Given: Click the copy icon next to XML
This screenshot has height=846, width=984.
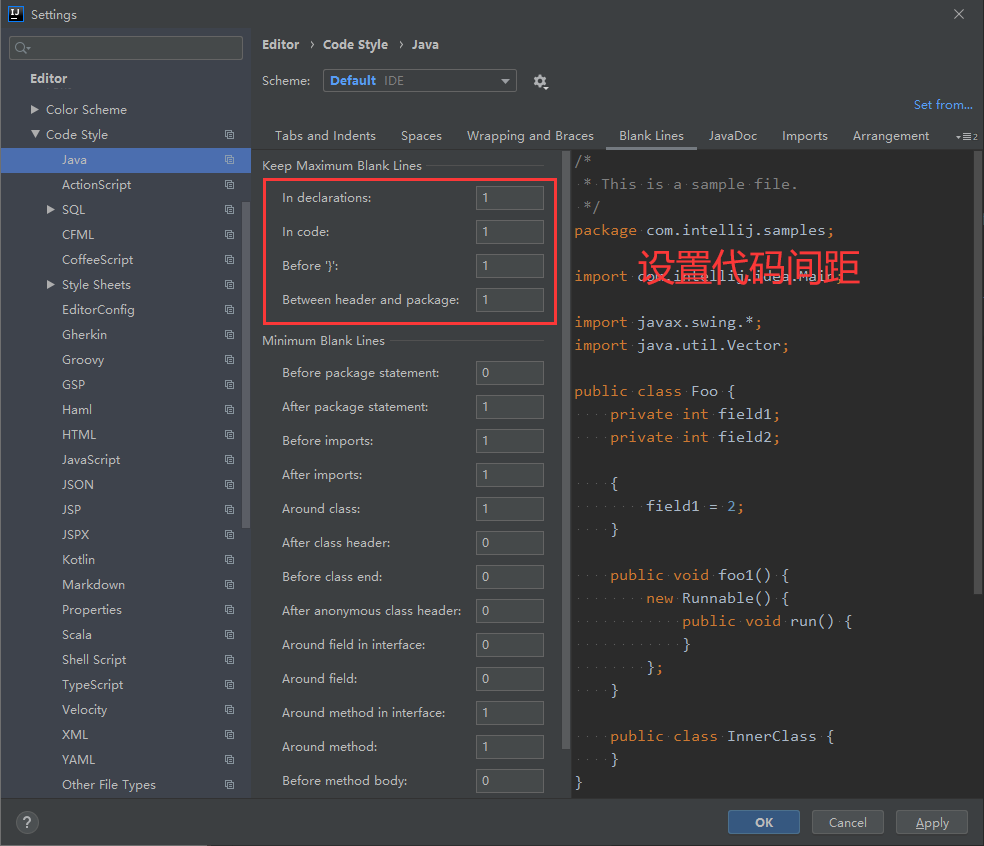Looking at the screenshot, I should (230, 735).
